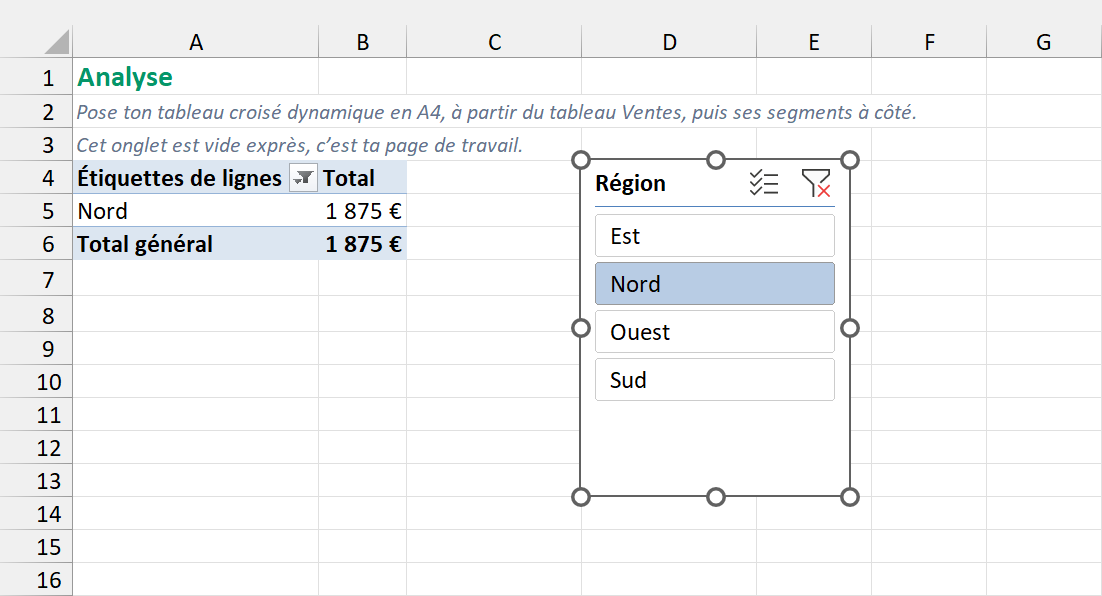The height and width of the screenshot is (596, 1102).
Task: Select Nord in the Région slicer
Action: click(715, 283)
